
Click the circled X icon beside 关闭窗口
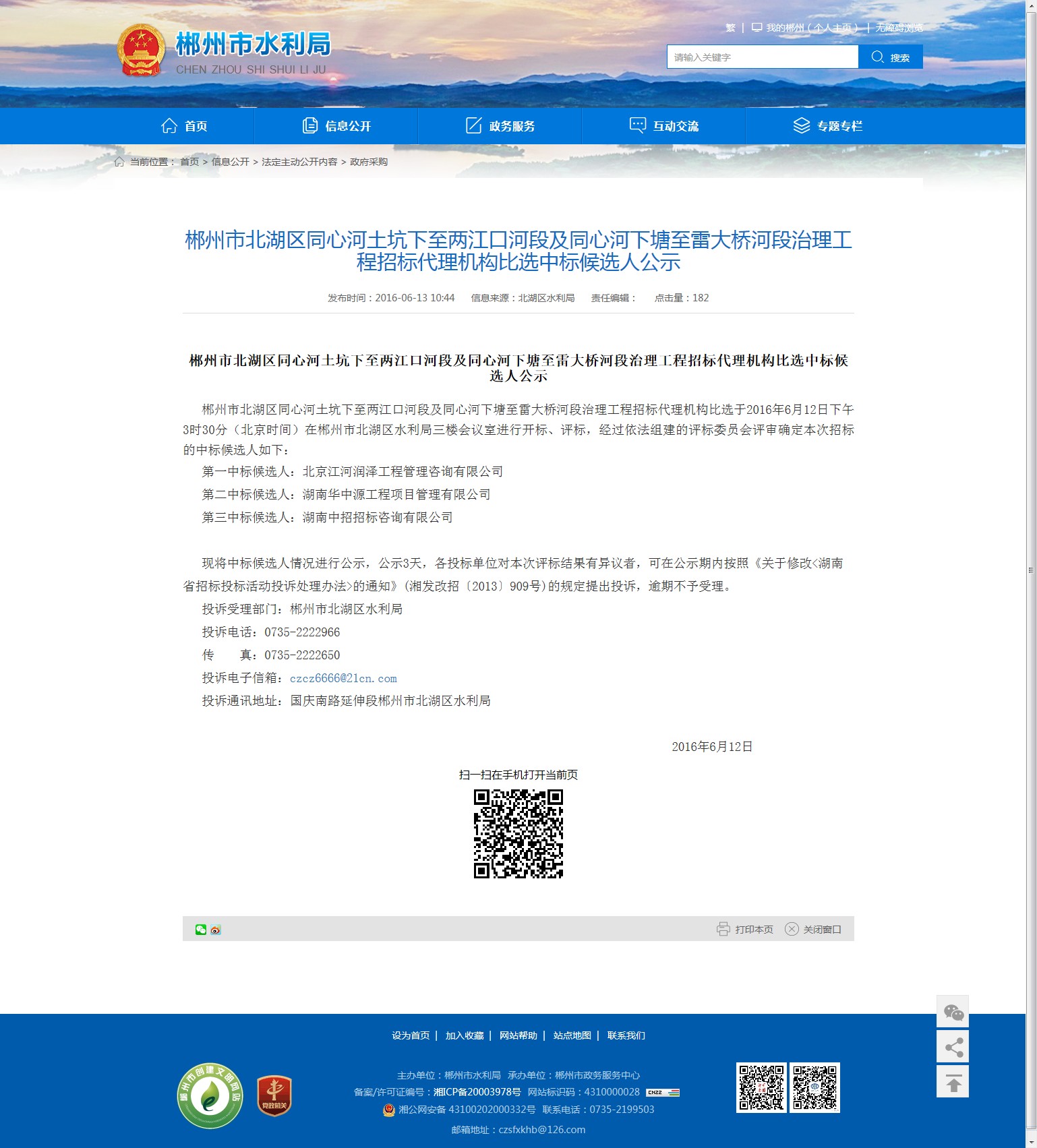[792, 929]
